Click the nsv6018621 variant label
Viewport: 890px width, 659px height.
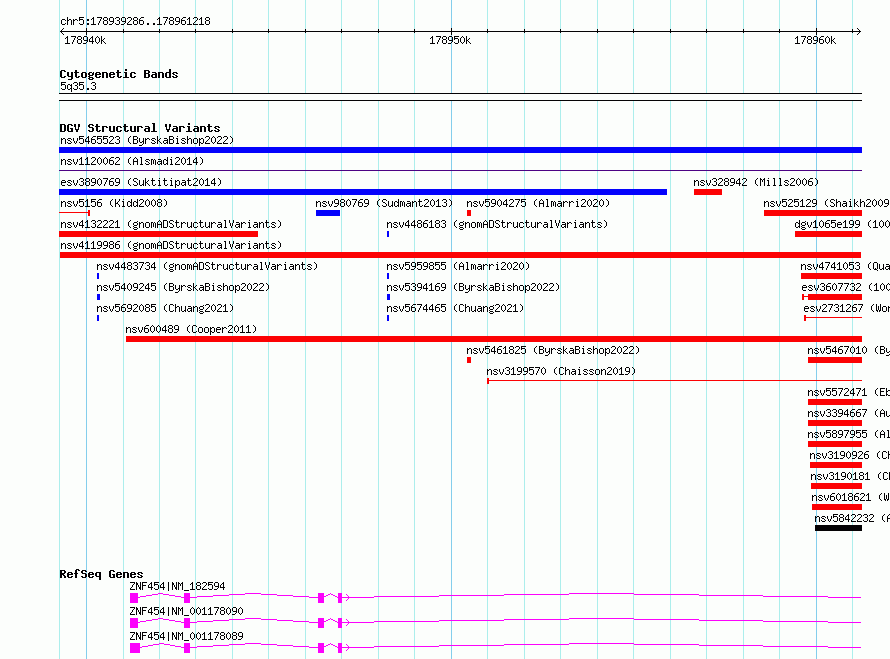(x=851, y=497)
